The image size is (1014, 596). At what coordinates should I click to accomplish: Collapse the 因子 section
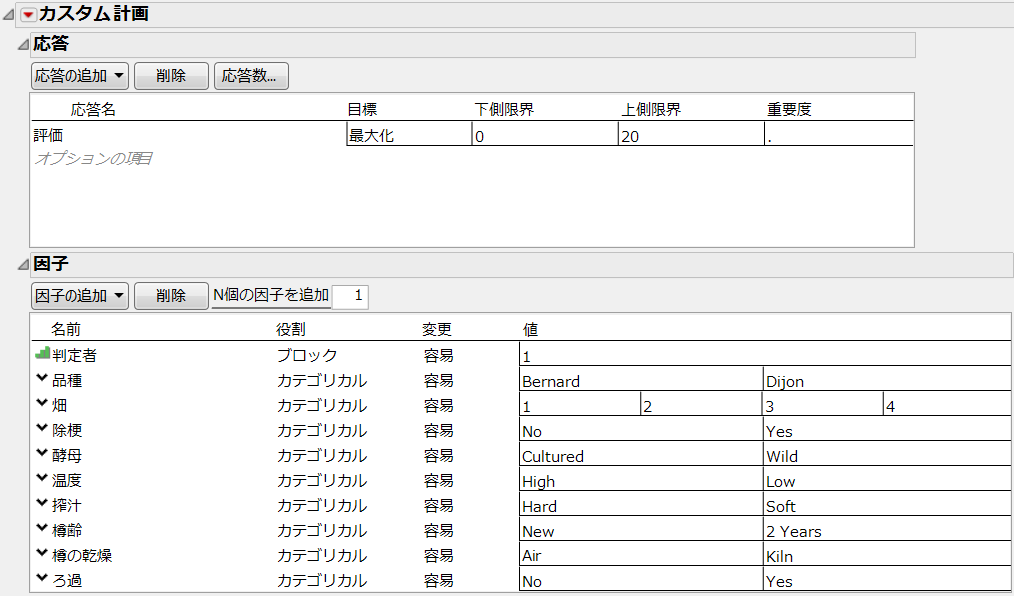[x=23, y=265]
